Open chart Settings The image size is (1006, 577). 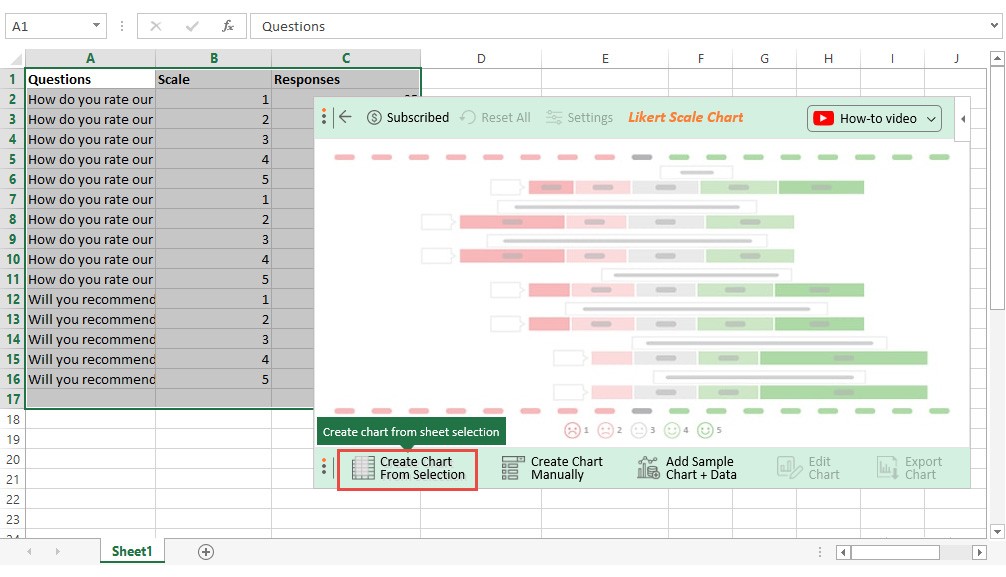[x=579, y=117]
